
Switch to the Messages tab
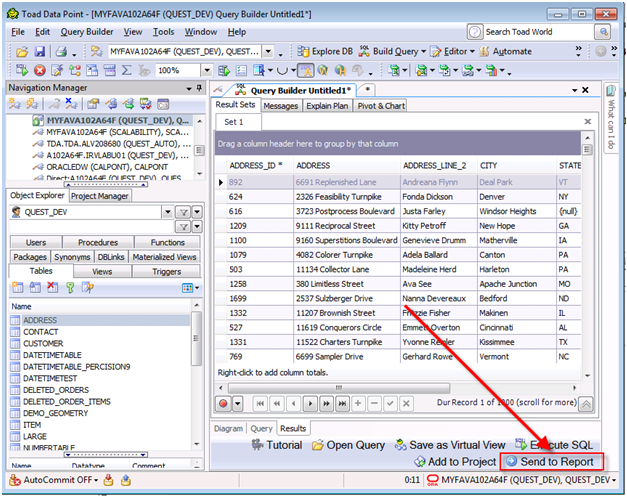click(x=281, y=106)
